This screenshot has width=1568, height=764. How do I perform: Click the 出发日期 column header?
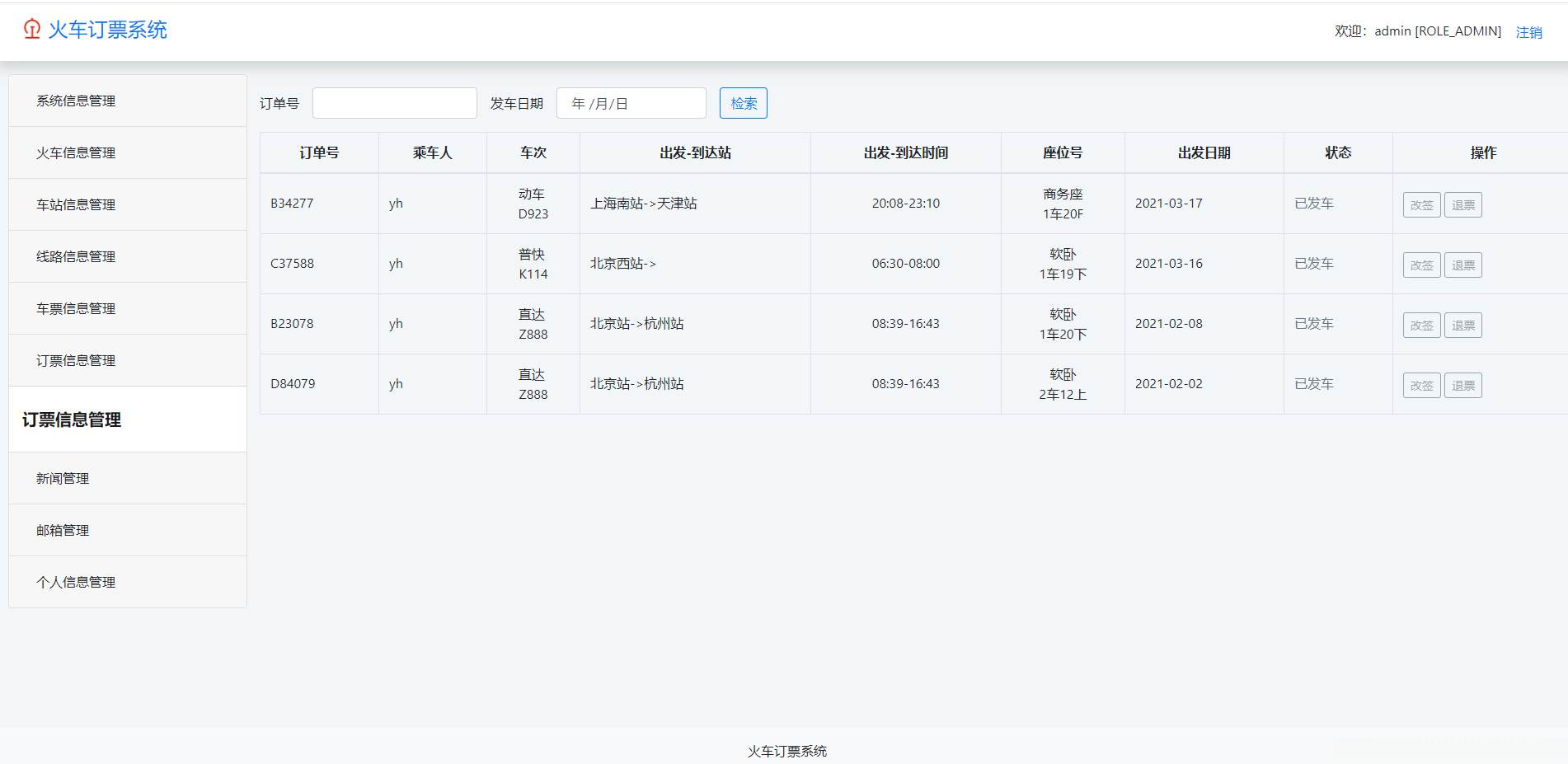(x=1204, y=152)
